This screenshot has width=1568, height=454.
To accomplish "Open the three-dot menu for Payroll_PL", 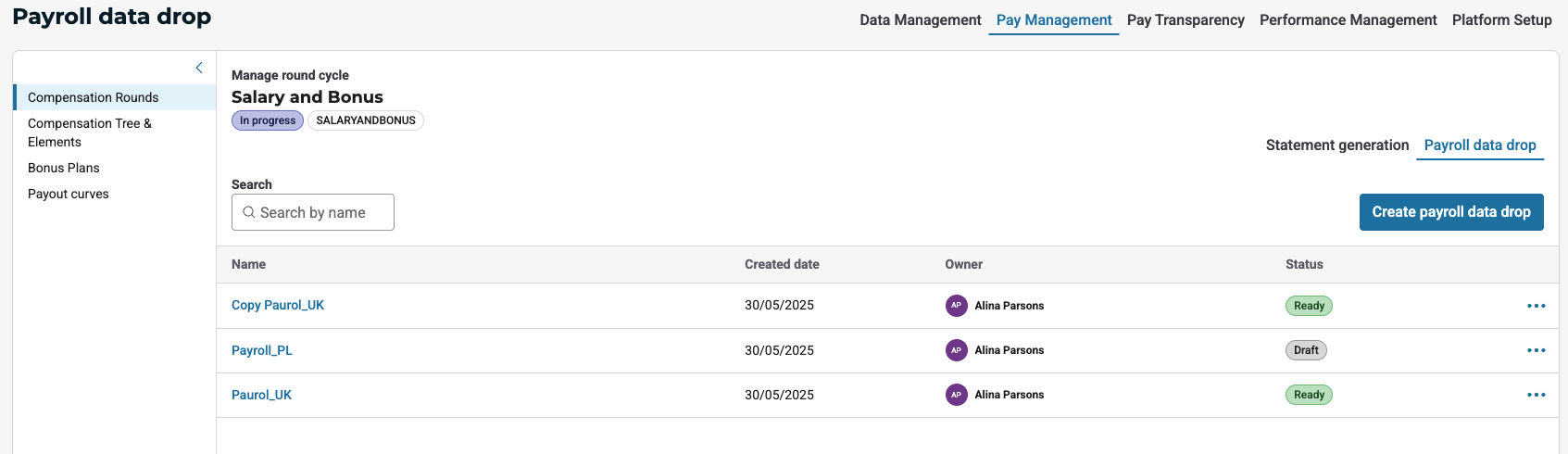I will [1536, 350].
